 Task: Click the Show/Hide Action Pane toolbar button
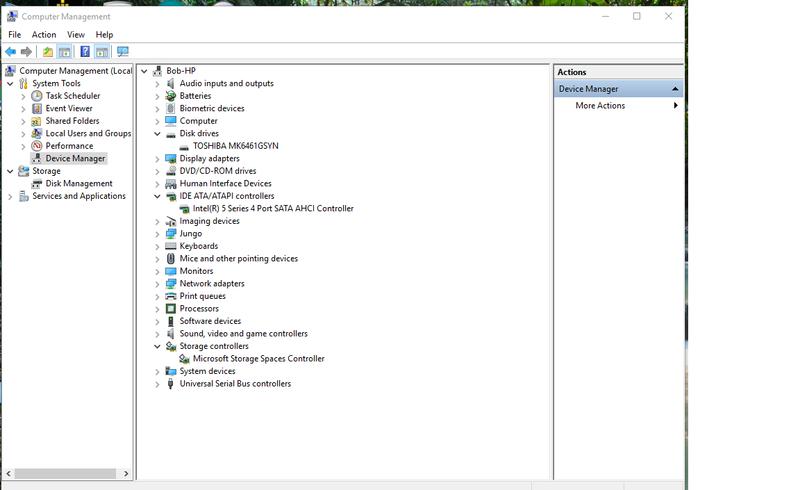click(102, 52)
